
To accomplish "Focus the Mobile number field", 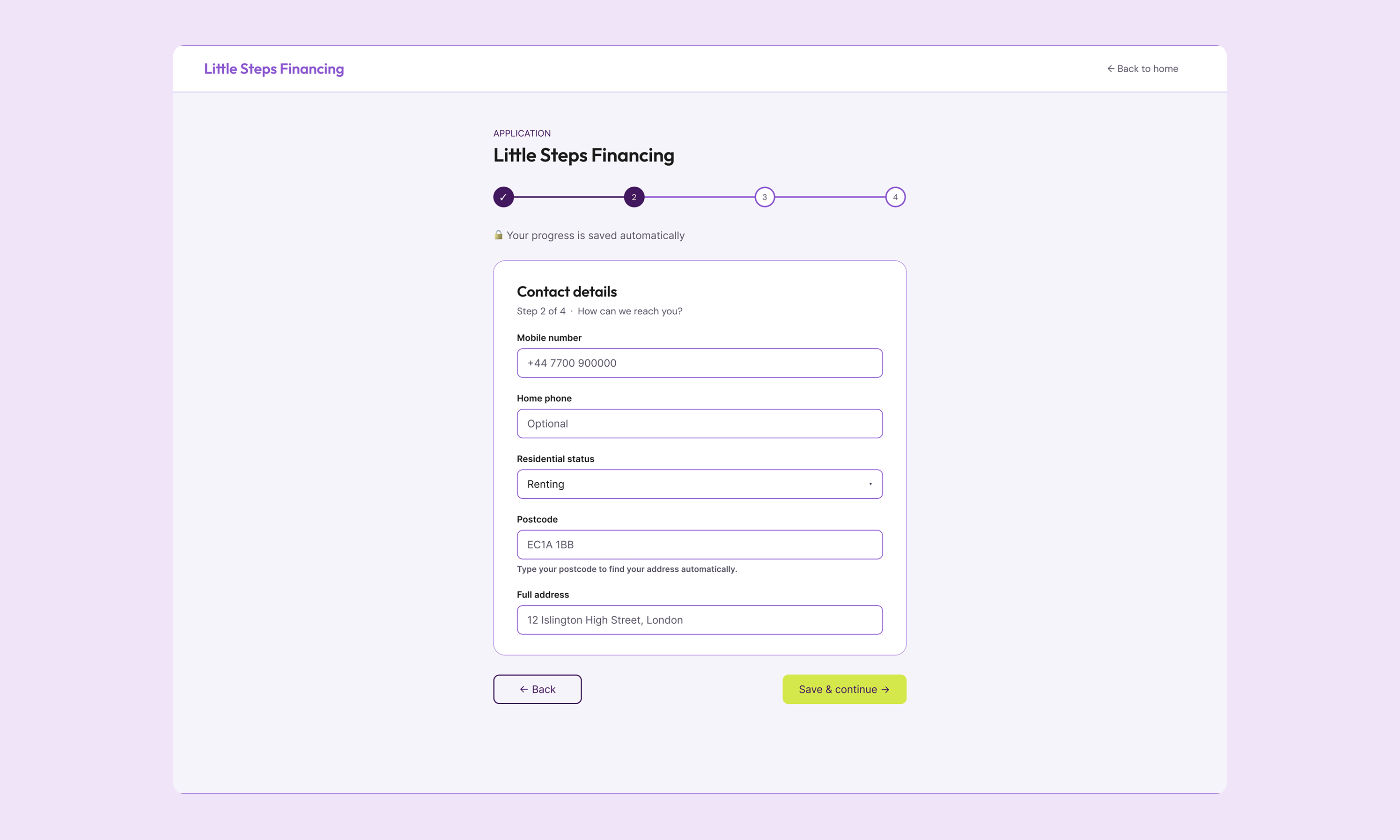I will [700, 363].
